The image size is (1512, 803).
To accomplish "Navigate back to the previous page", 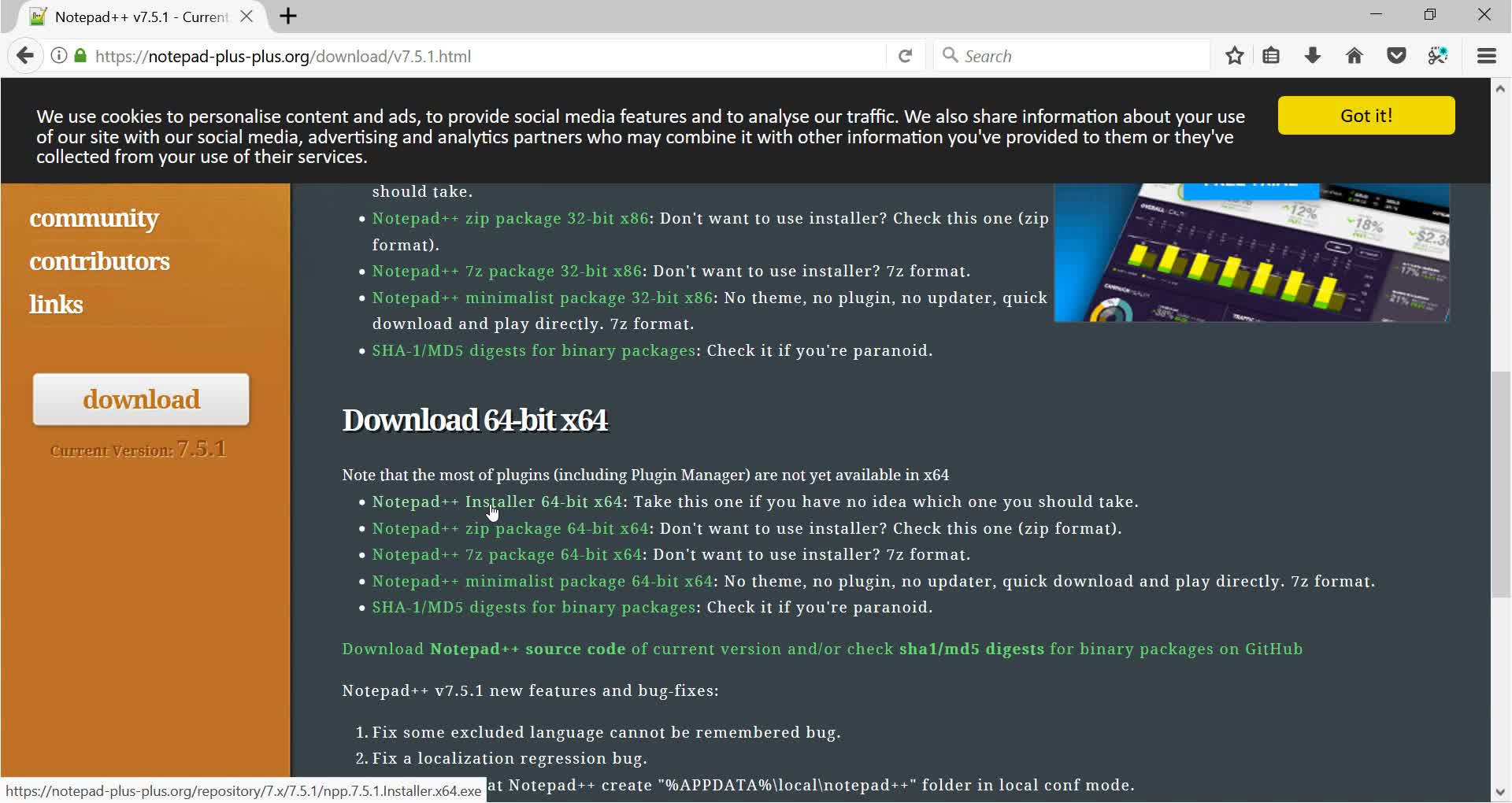I will pos(26,55).
